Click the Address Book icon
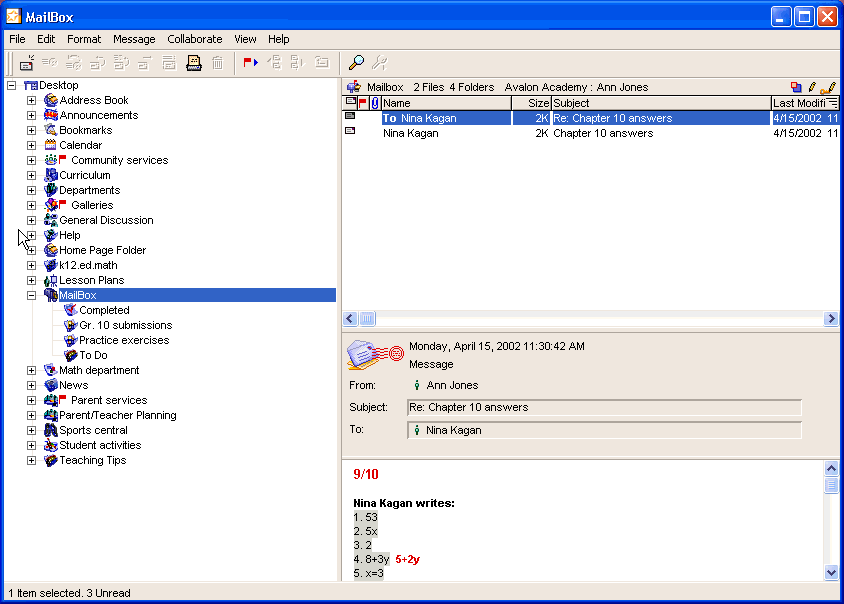This screenshot has height=604, width=844. pyautogui.click(x=50, y=100)
